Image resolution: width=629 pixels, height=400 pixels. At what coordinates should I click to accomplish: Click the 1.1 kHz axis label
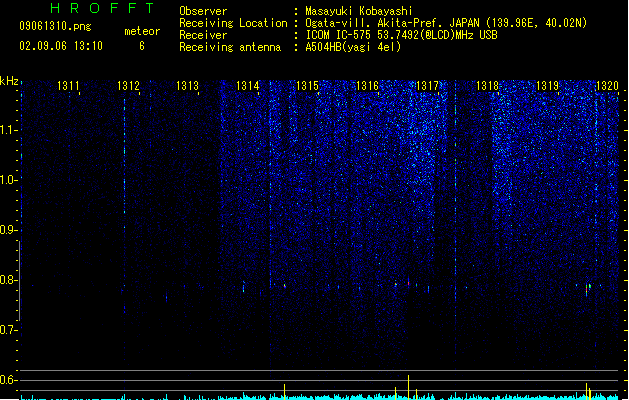(x=8, y=130)
